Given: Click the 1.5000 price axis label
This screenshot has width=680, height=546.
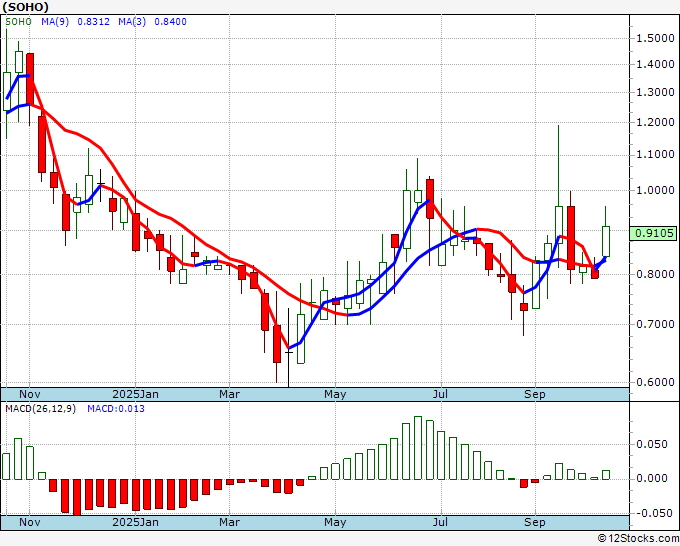Looking at the screenshot, I should coord(654,38).
